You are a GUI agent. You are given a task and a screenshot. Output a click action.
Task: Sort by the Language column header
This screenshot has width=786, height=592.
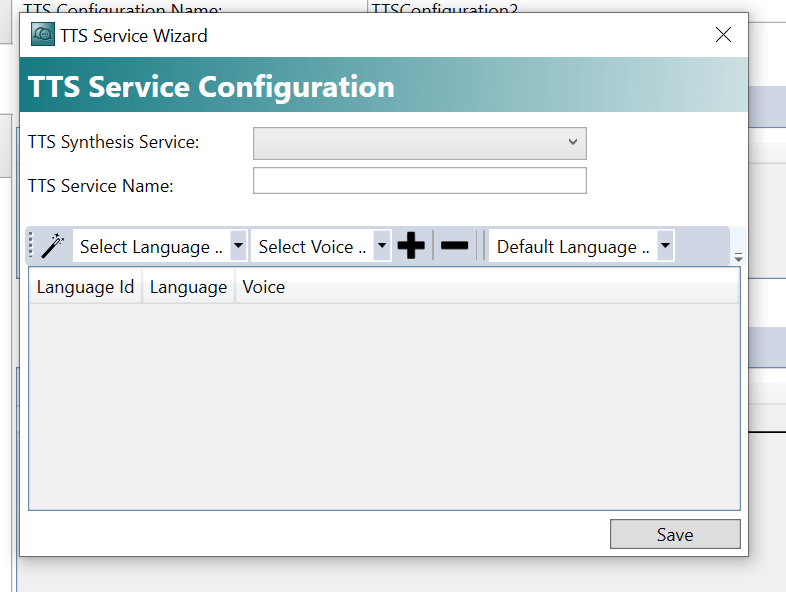coord(188,287)
